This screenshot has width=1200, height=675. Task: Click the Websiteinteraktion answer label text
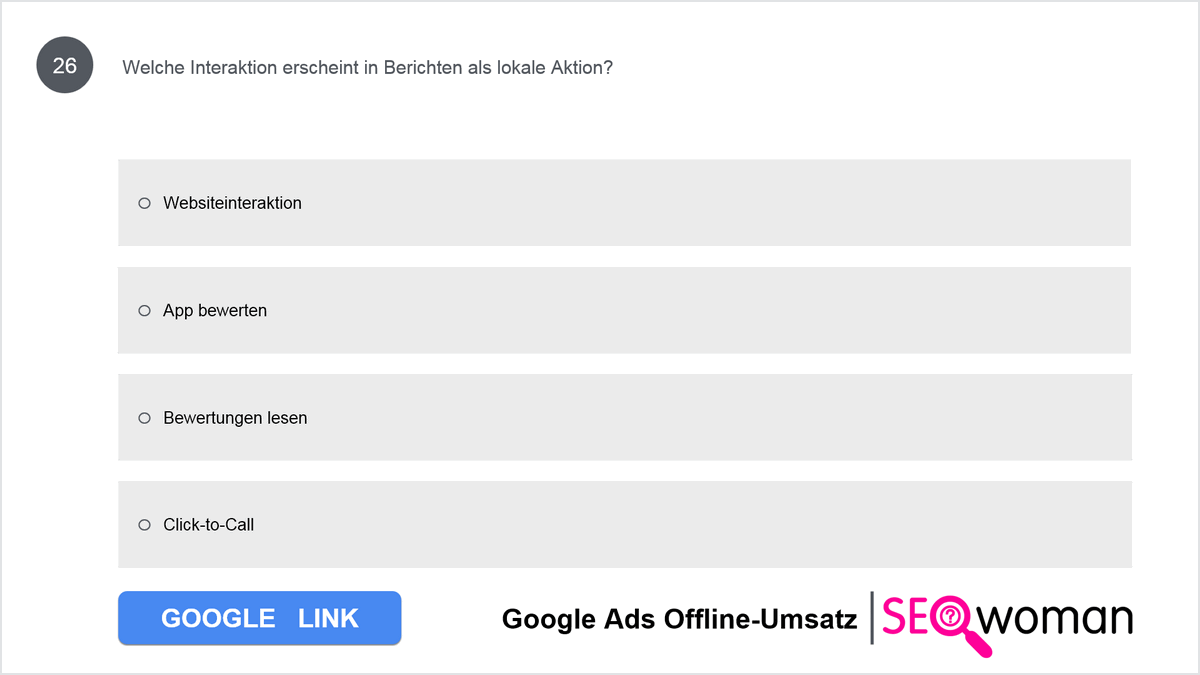coord(233,203)
